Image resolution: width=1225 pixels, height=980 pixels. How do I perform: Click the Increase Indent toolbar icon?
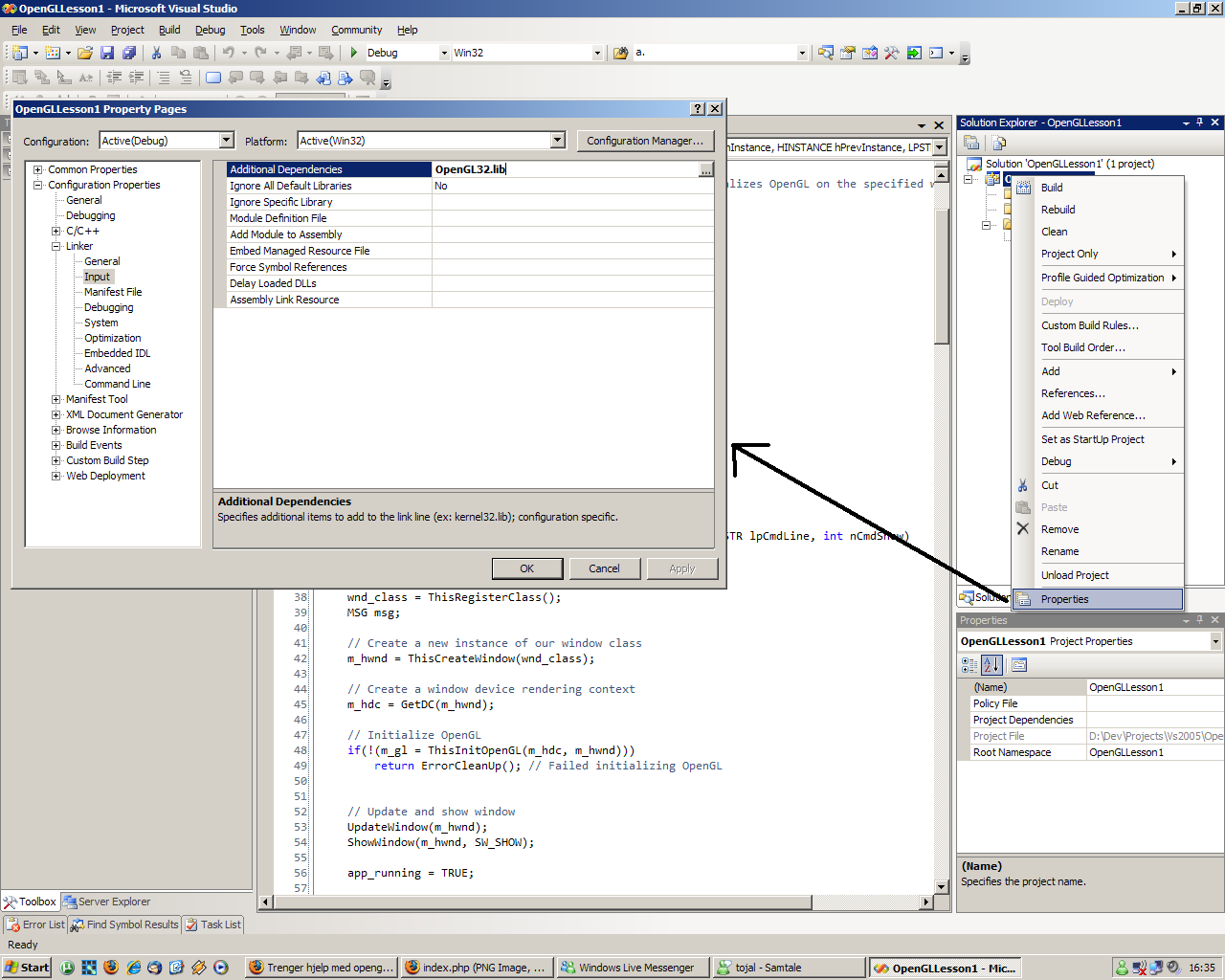pyautogui.click(x=136, y=78)
